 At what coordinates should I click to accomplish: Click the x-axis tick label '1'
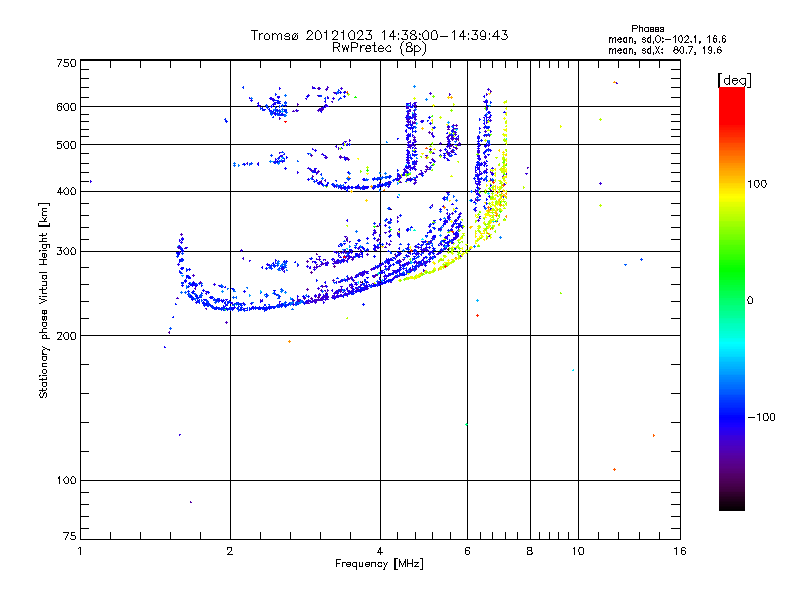tap(80, 551)
